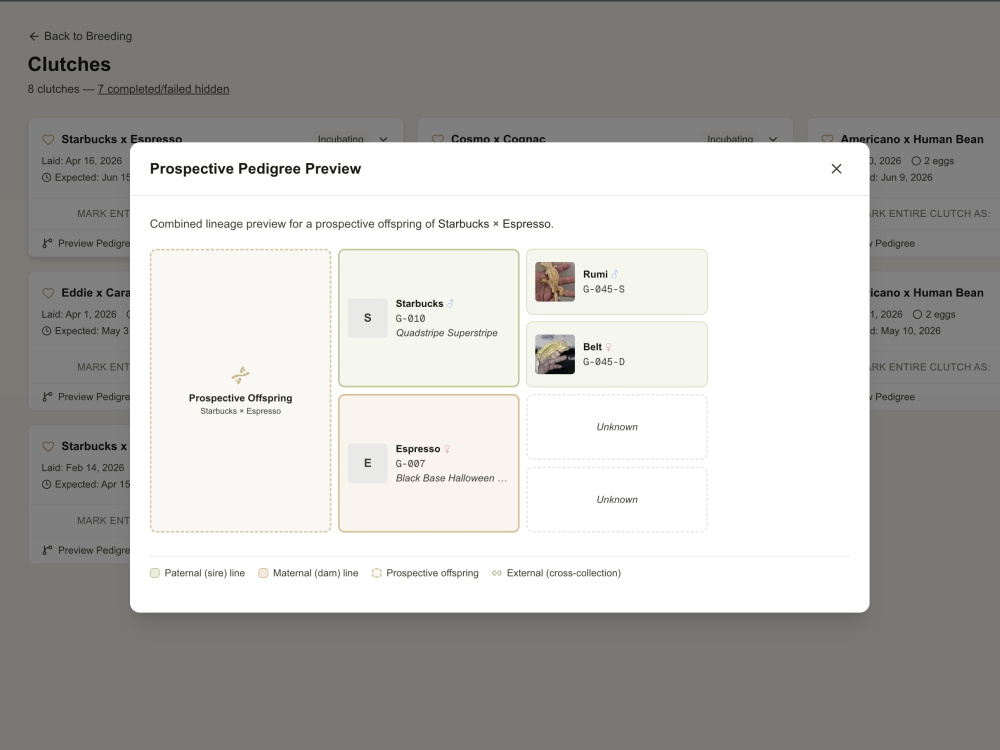Image resolution: width=1000 pixels, height=750 pixels.
Task: Open the Americano x Human Bean top clutch title
Action: point(912,139)
